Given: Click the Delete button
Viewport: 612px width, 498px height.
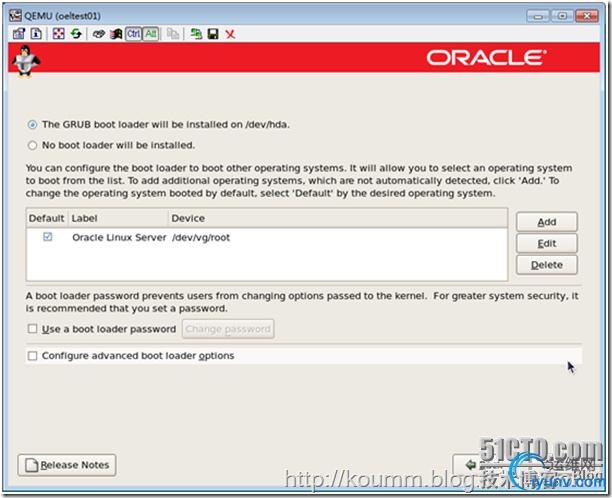Looking at the screenshot, I should point(546,265).
